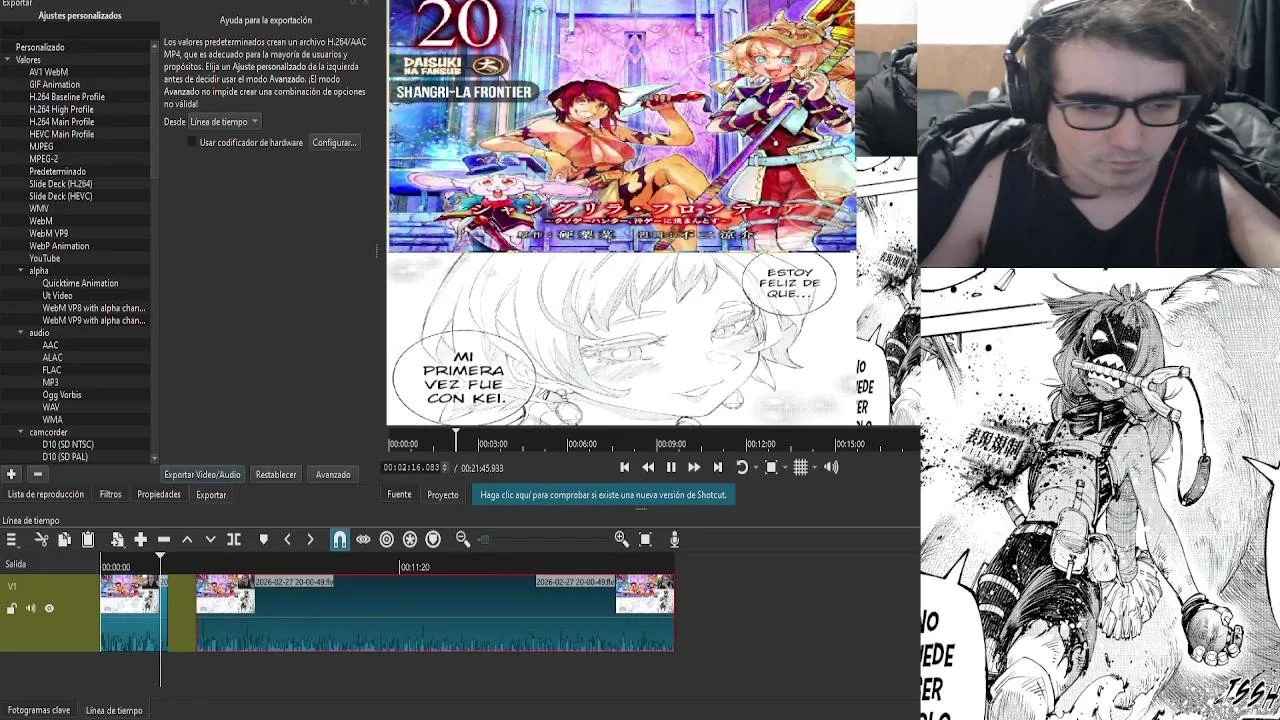Skip to previous point in player
1280x720 pixels.
(x=625, y=467)
